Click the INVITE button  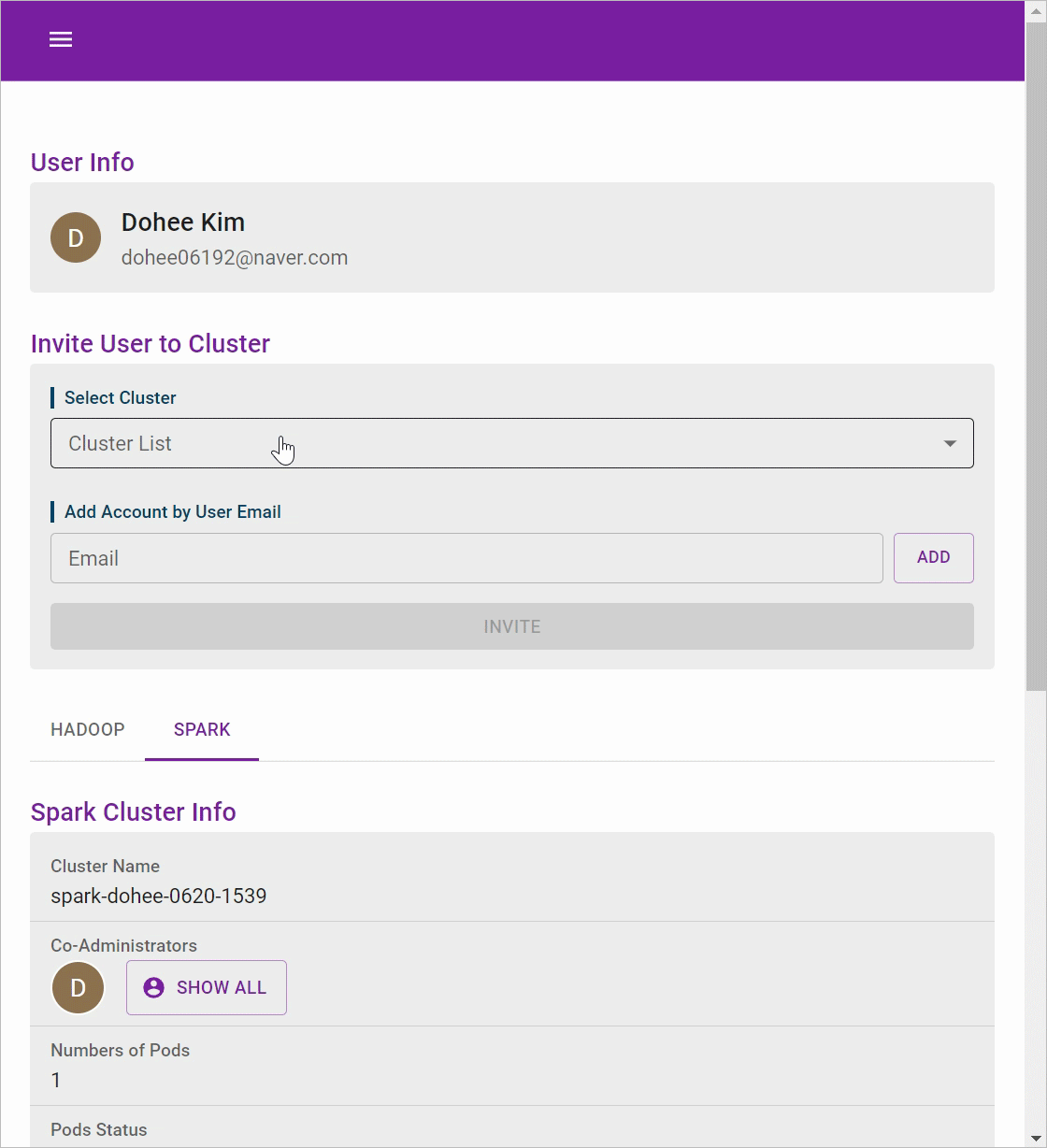pyautogui.click(x=512, y=626)
